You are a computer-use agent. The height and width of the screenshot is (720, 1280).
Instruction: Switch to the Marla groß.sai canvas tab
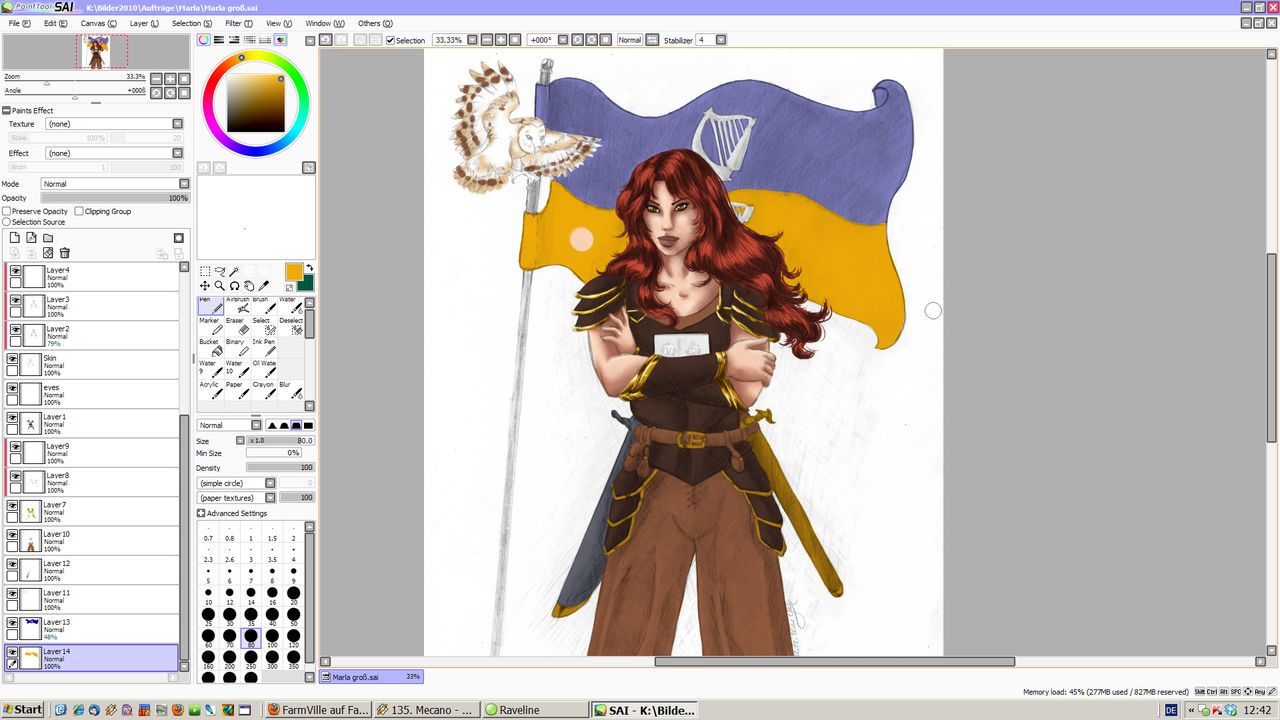372,677
